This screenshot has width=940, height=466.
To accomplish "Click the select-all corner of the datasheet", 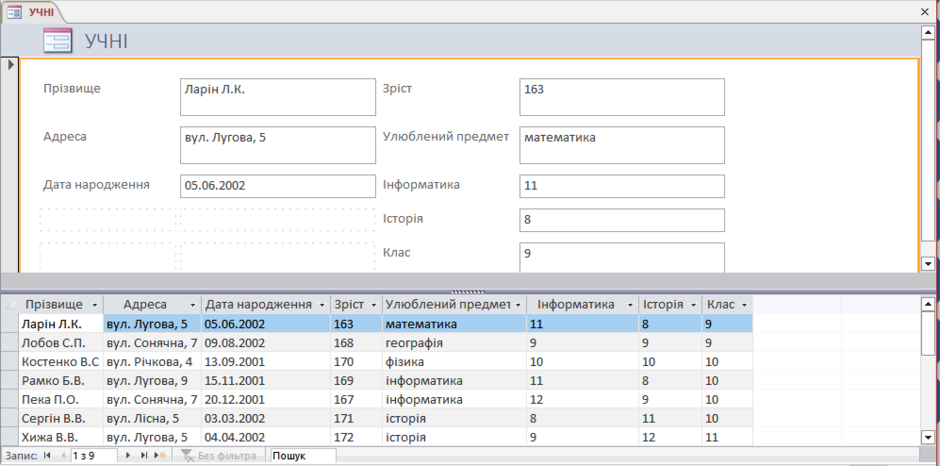I will [10, 305].
